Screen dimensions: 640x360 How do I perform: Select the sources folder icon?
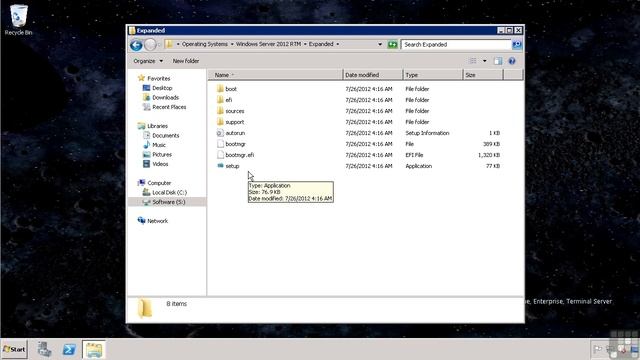[220, 111]
